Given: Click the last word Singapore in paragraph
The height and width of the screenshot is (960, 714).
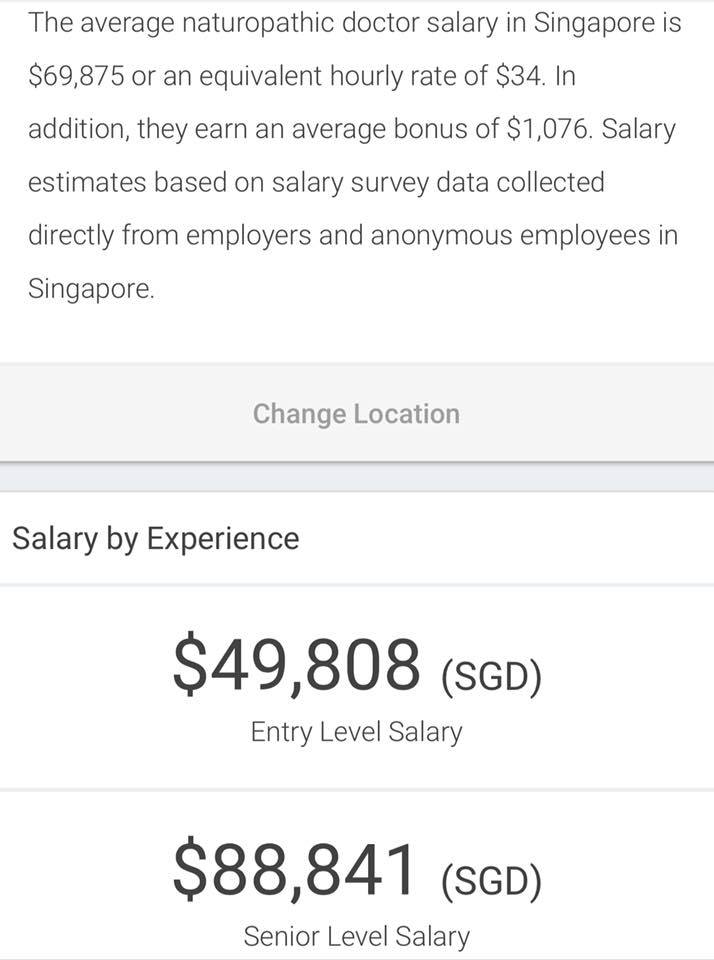Looking at the screenshot, I should coord(91,289).
